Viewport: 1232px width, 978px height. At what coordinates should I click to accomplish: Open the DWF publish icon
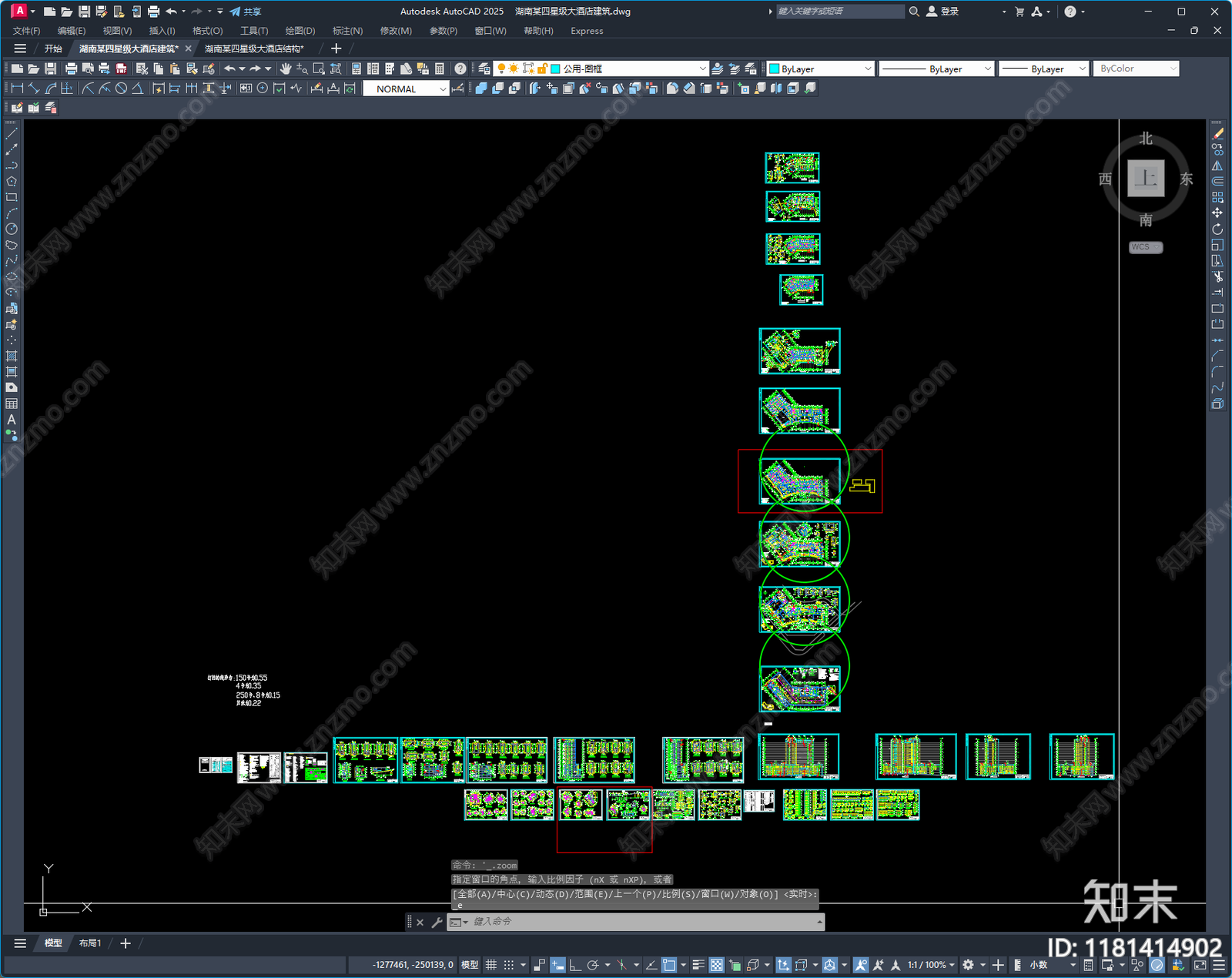pos(121,69)
